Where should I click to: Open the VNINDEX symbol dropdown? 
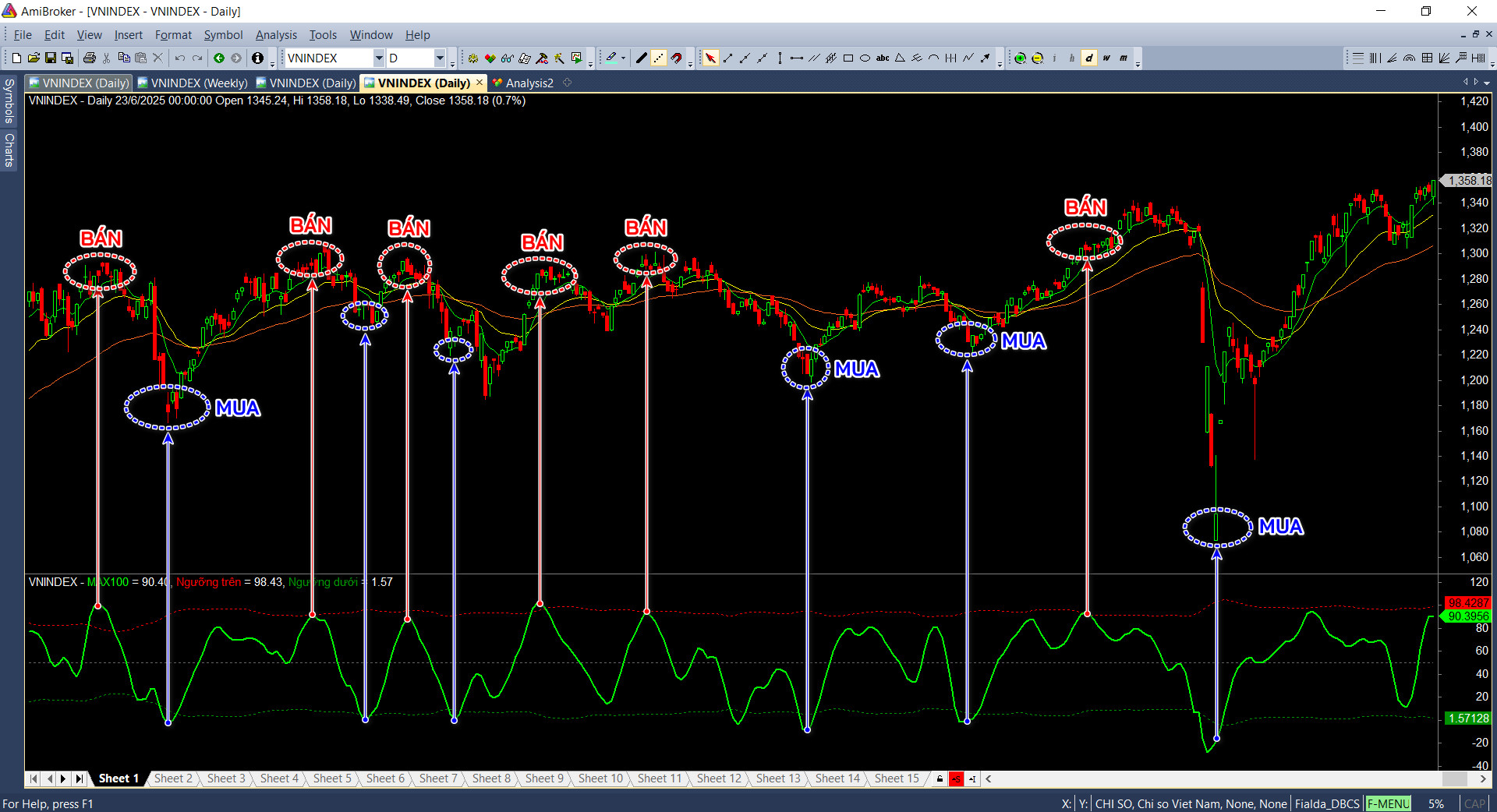379,58
